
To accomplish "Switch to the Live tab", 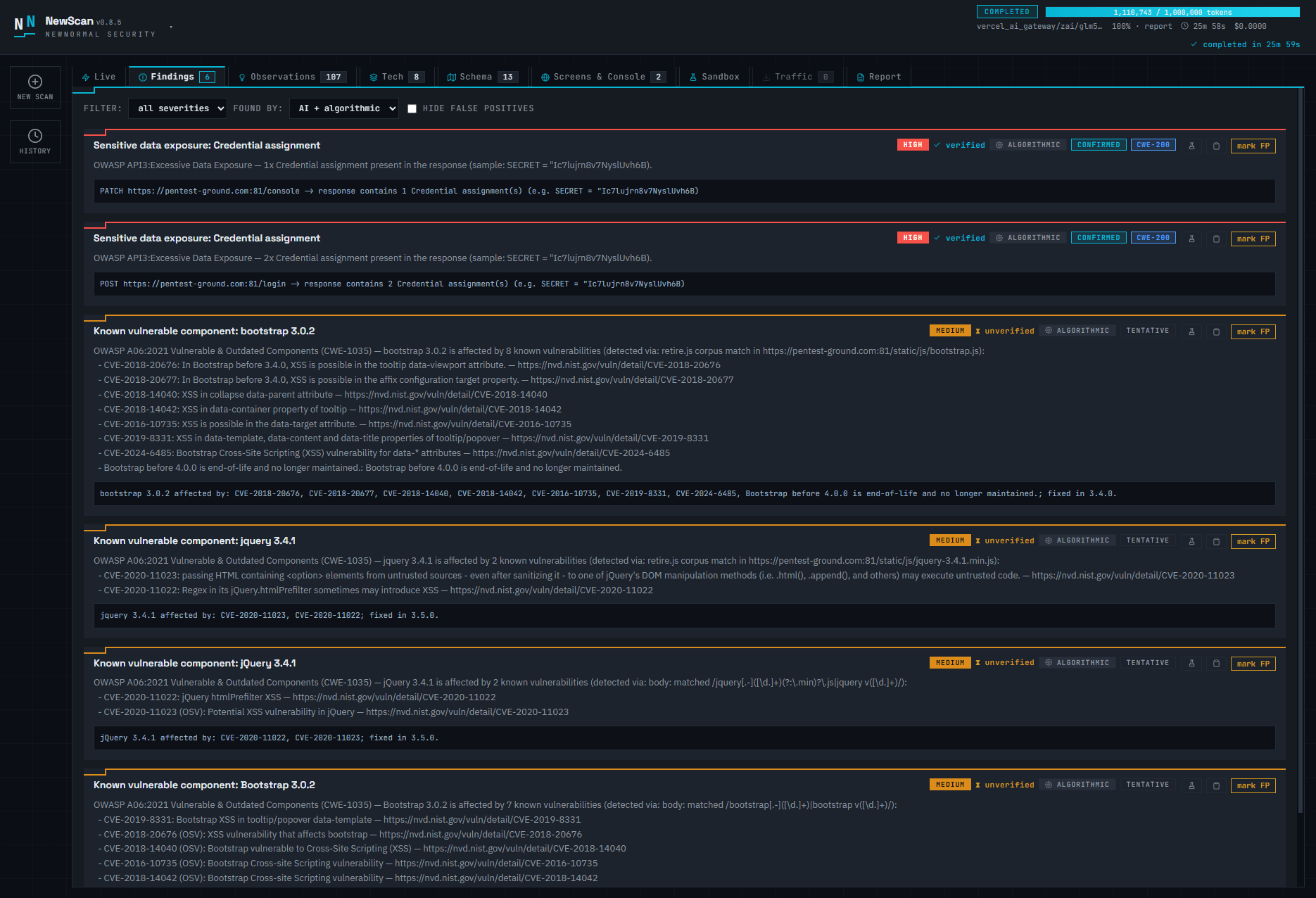I will 99,77.
